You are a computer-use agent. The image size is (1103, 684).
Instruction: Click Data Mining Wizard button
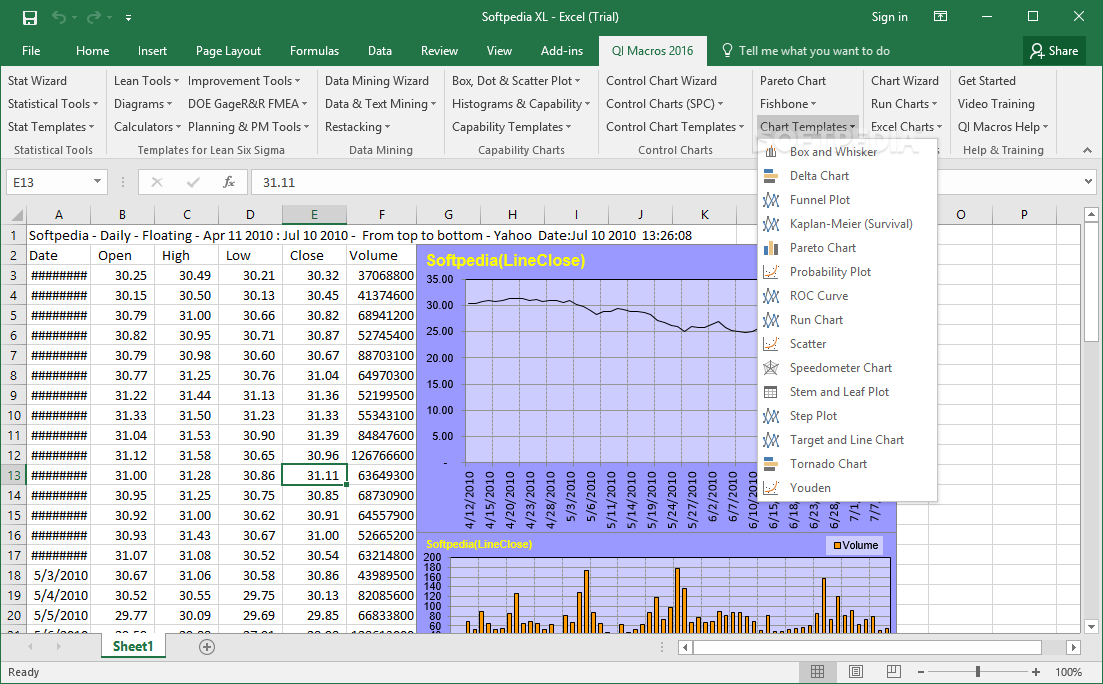point(376,81)
